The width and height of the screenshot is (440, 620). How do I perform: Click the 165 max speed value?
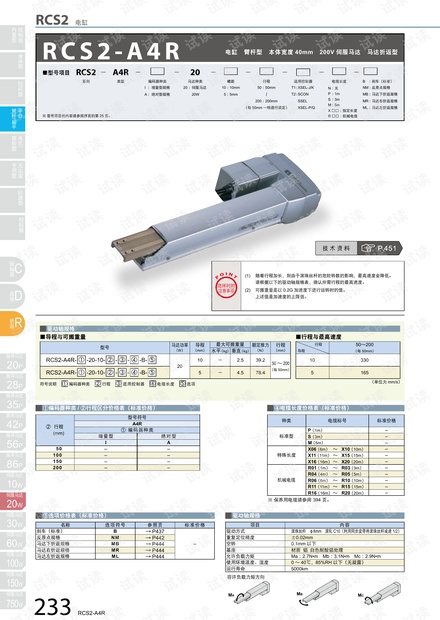(x=364, y=372)
